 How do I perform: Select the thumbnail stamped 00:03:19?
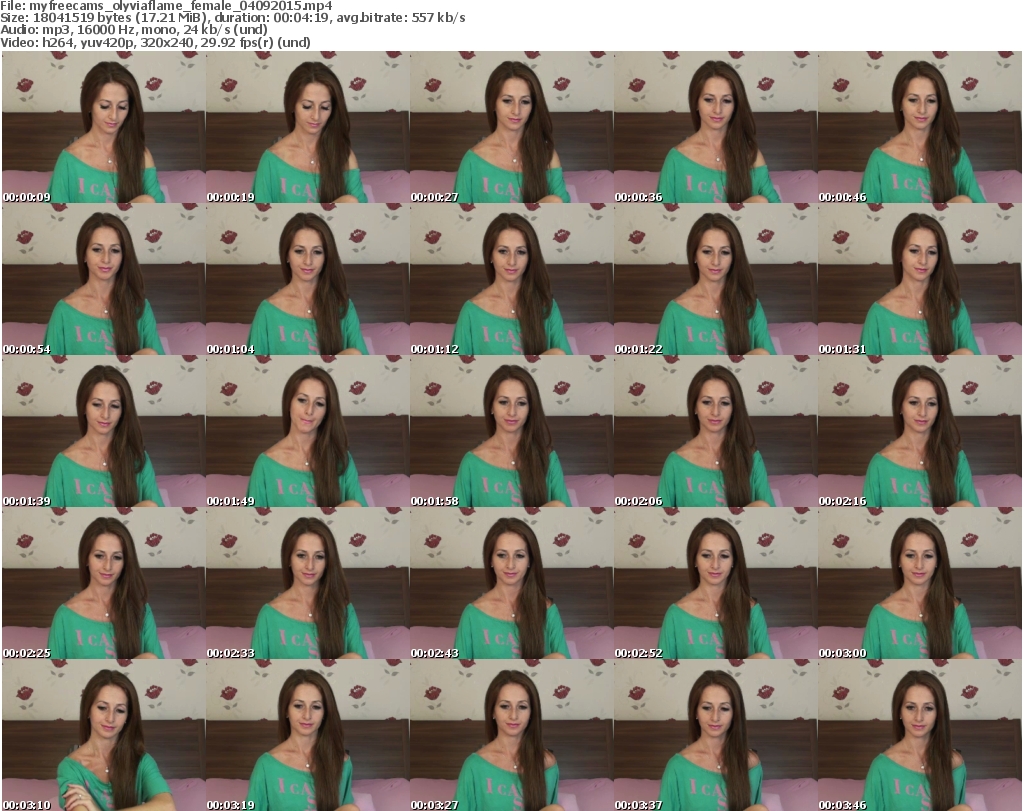tap(308, 735)
